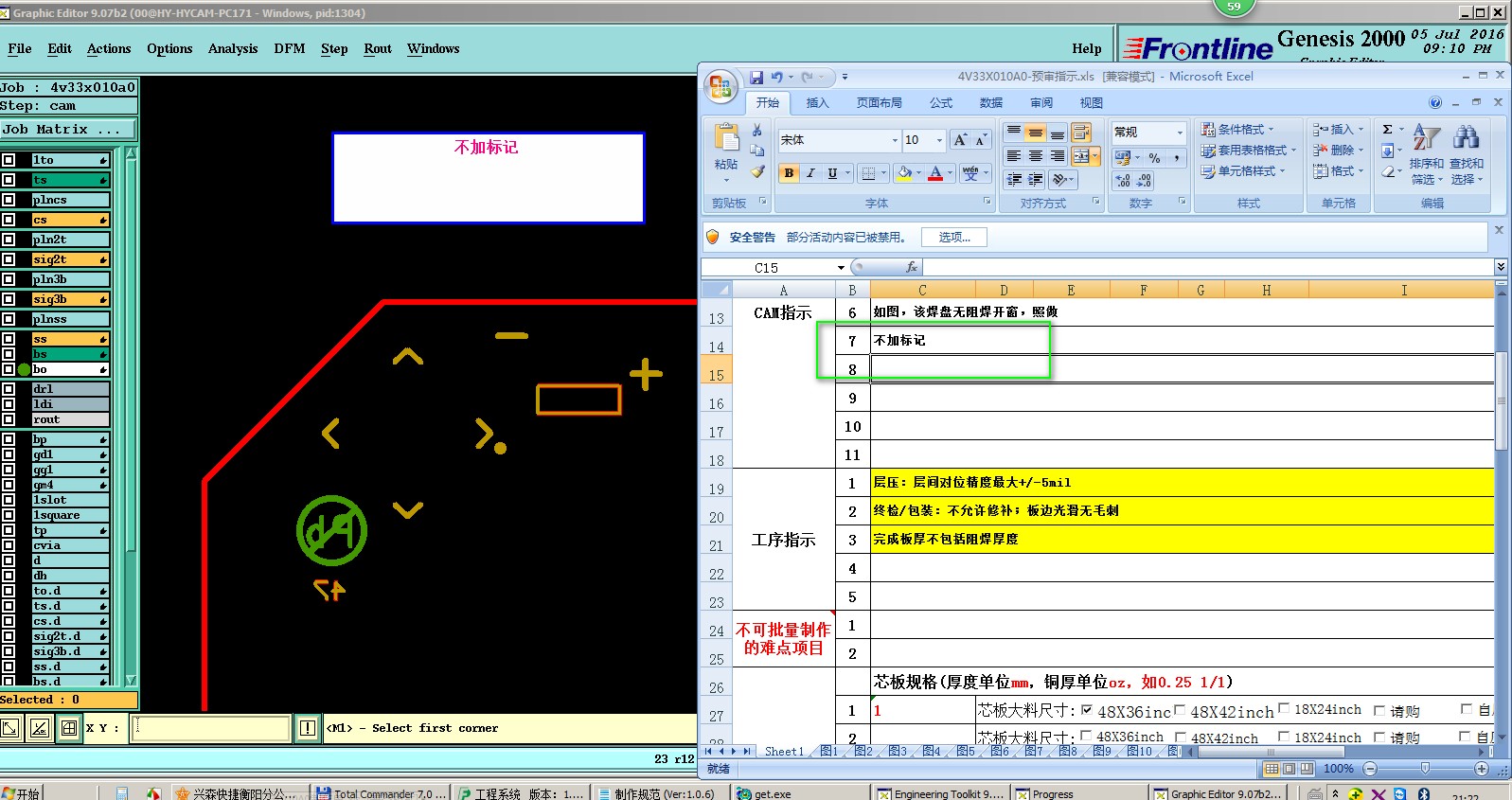Click the Increase Font Size icon
1512x800 pixels.
[960, 140]
